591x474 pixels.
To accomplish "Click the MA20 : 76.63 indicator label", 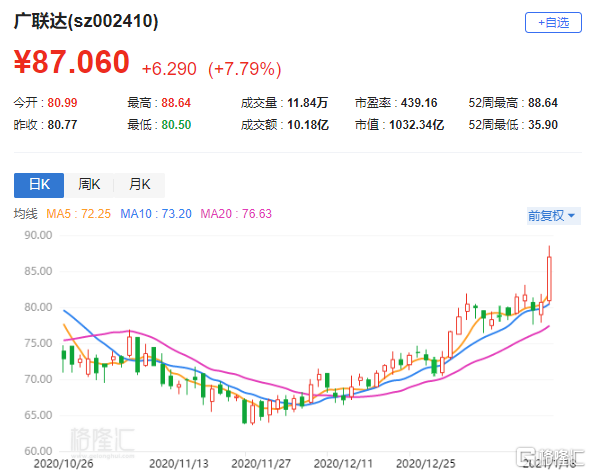I will tap(236, 214).
